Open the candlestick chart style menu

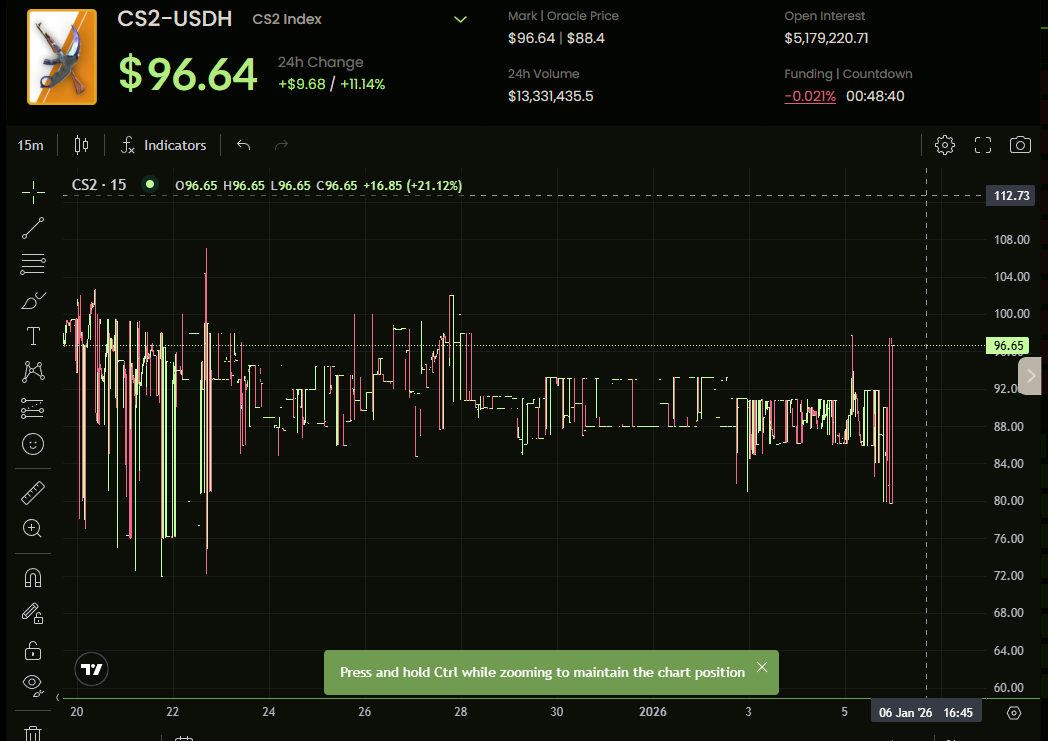(x=81, y=145)
